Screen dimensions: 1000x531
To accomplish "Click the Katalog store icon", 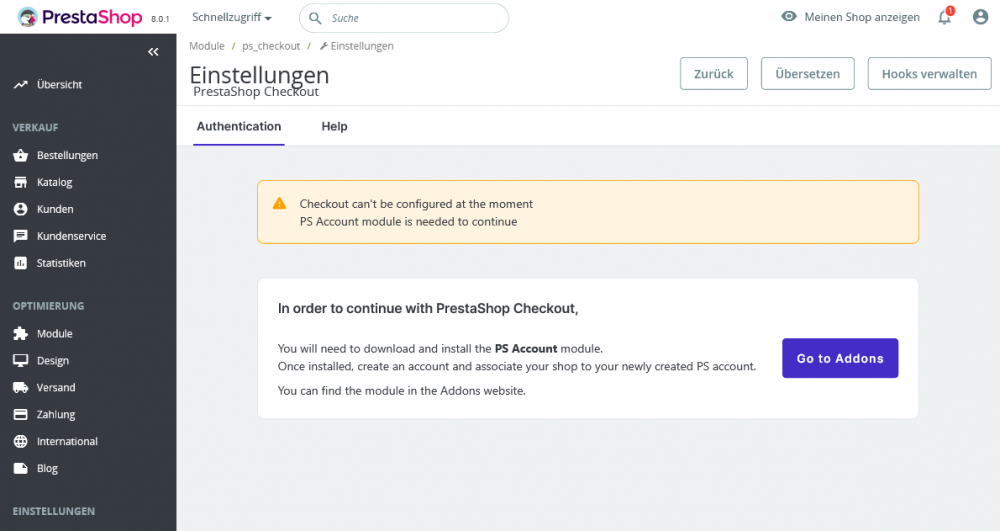I will pyautogui.click(x=20, y=183).
